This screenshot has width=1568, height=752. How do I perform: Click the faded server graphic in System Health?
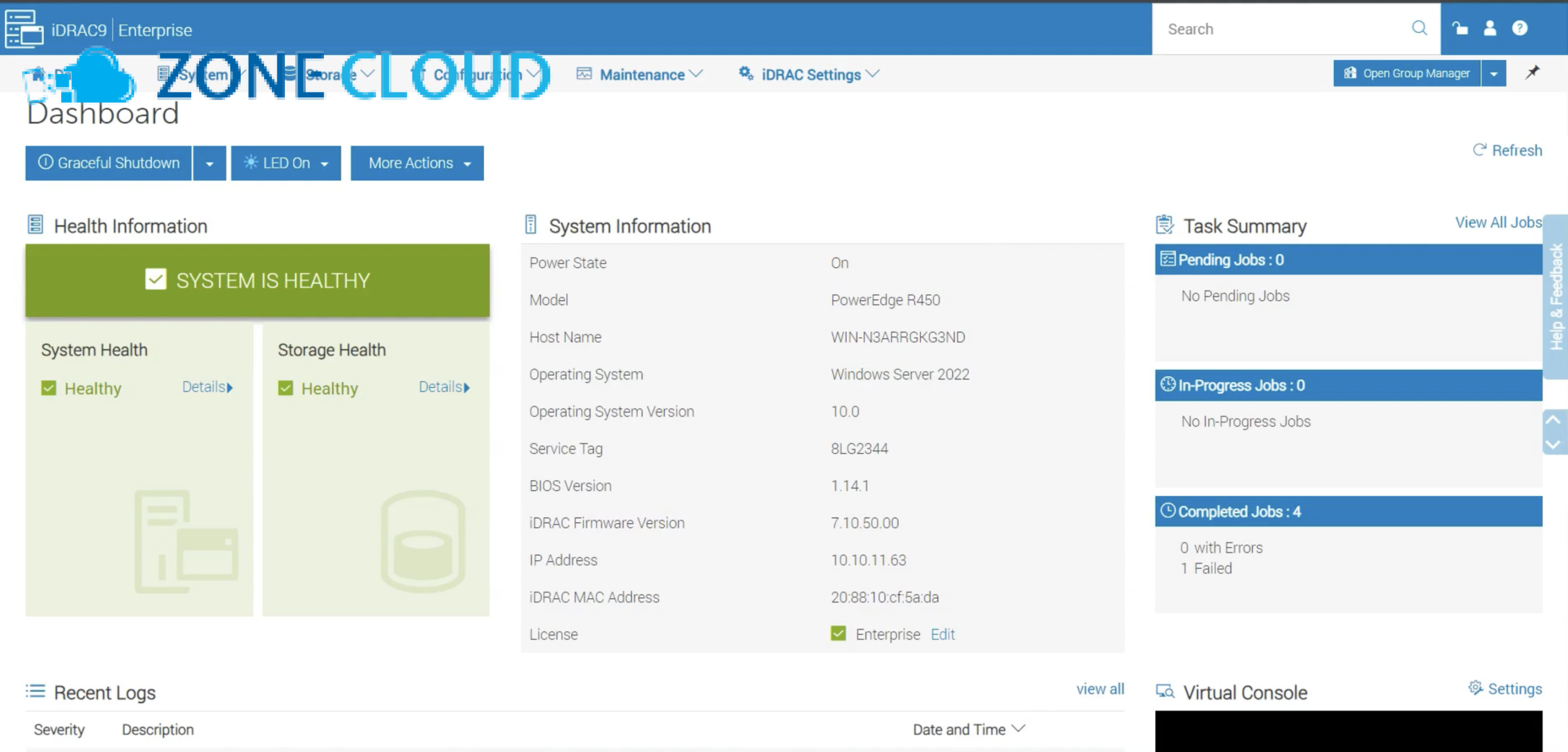(186, 541)
